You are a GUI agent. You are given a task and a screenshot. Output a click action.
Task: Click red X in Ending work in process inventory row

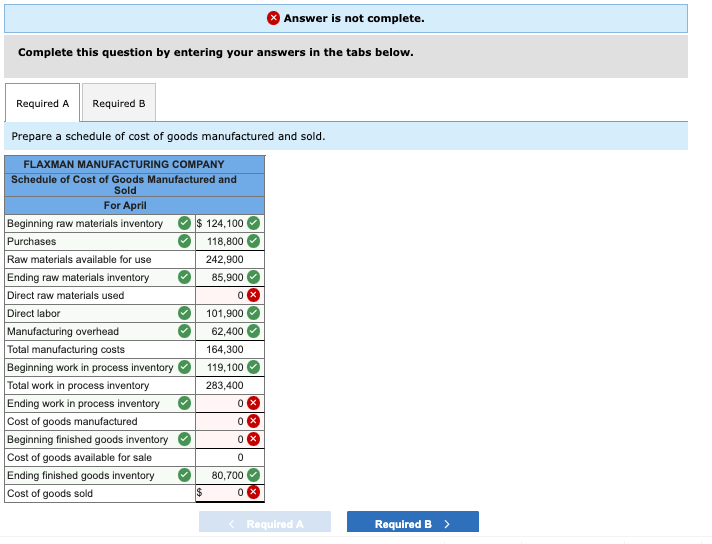[x=253, y=403]
